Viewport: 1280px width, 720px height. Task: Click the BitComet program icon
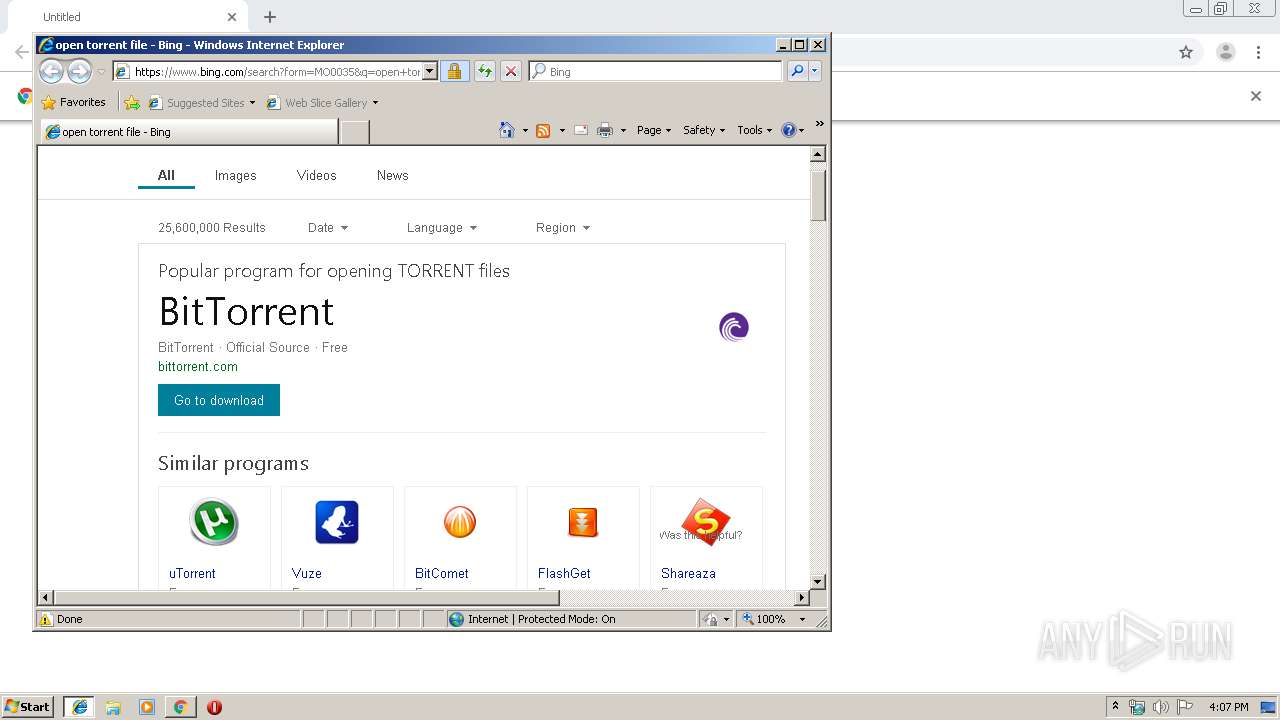pos(460,522)
